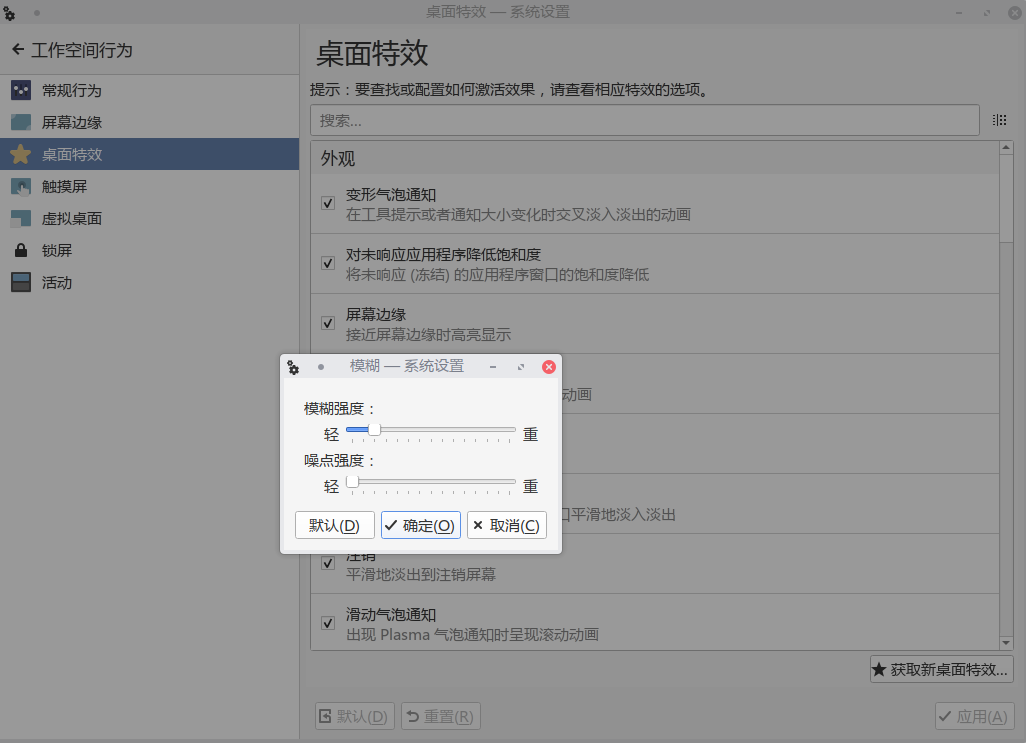Go back using the 工作空间行为 arrow

point(18,49)
